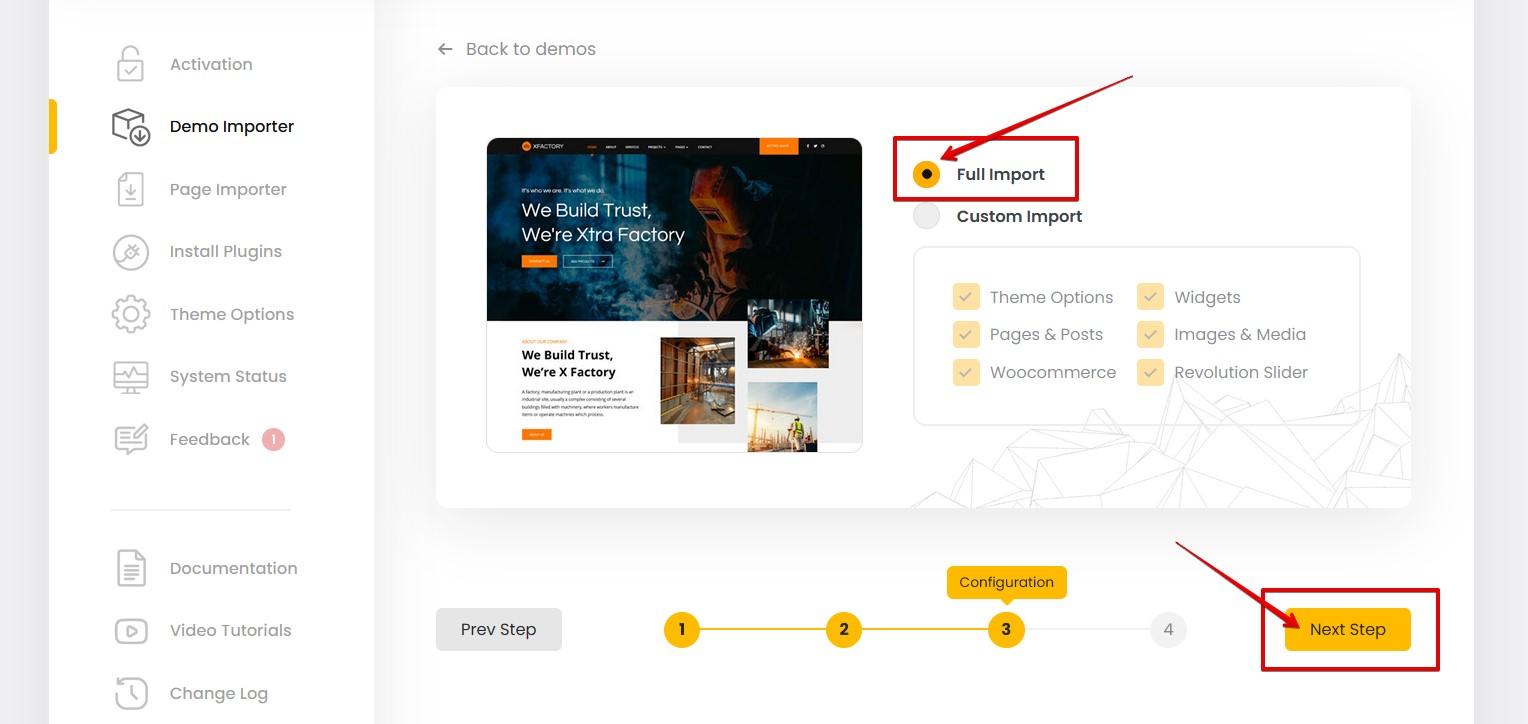1528x724 pixels.
Task: Toggle the Revolution Slider checkbox
Action: 1150,372
